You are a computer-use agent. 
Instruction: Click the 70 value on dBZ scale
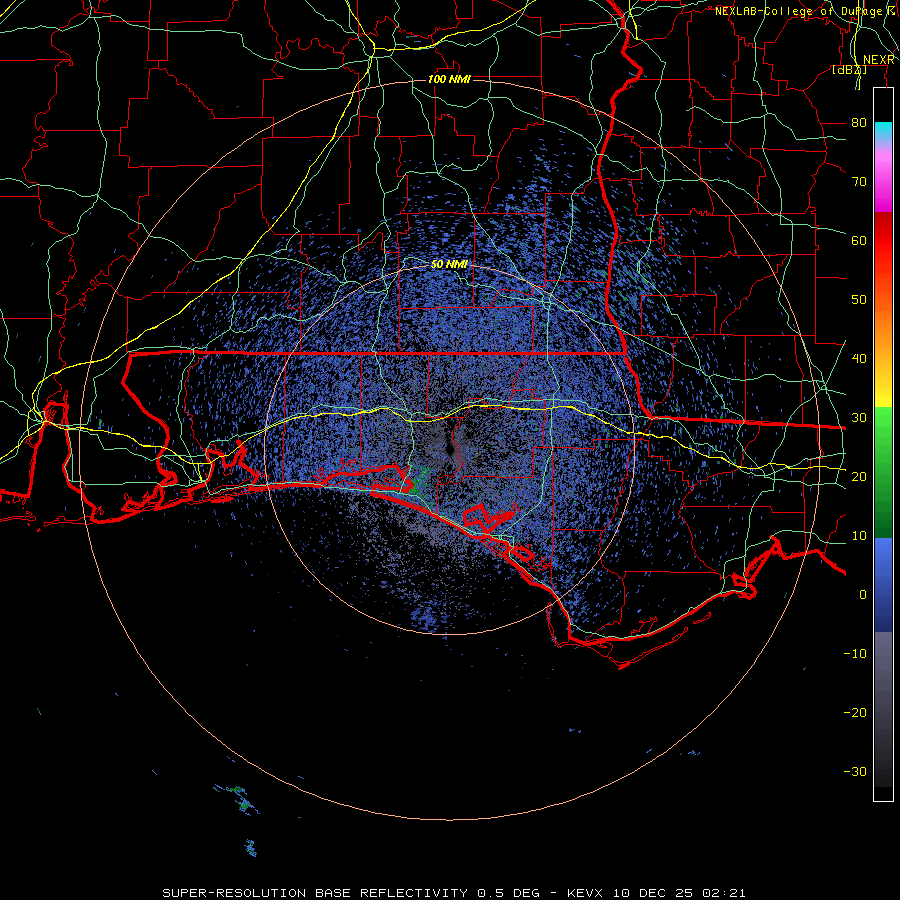pos(859,181)
